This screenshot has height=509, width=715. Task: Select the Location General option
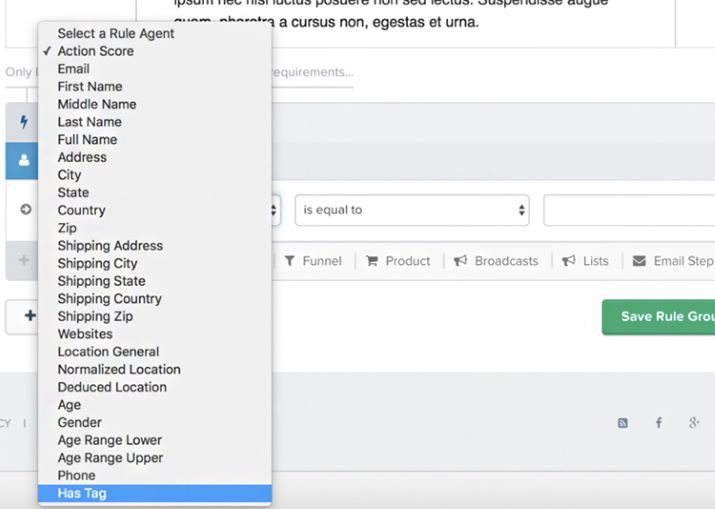[155, 352]
